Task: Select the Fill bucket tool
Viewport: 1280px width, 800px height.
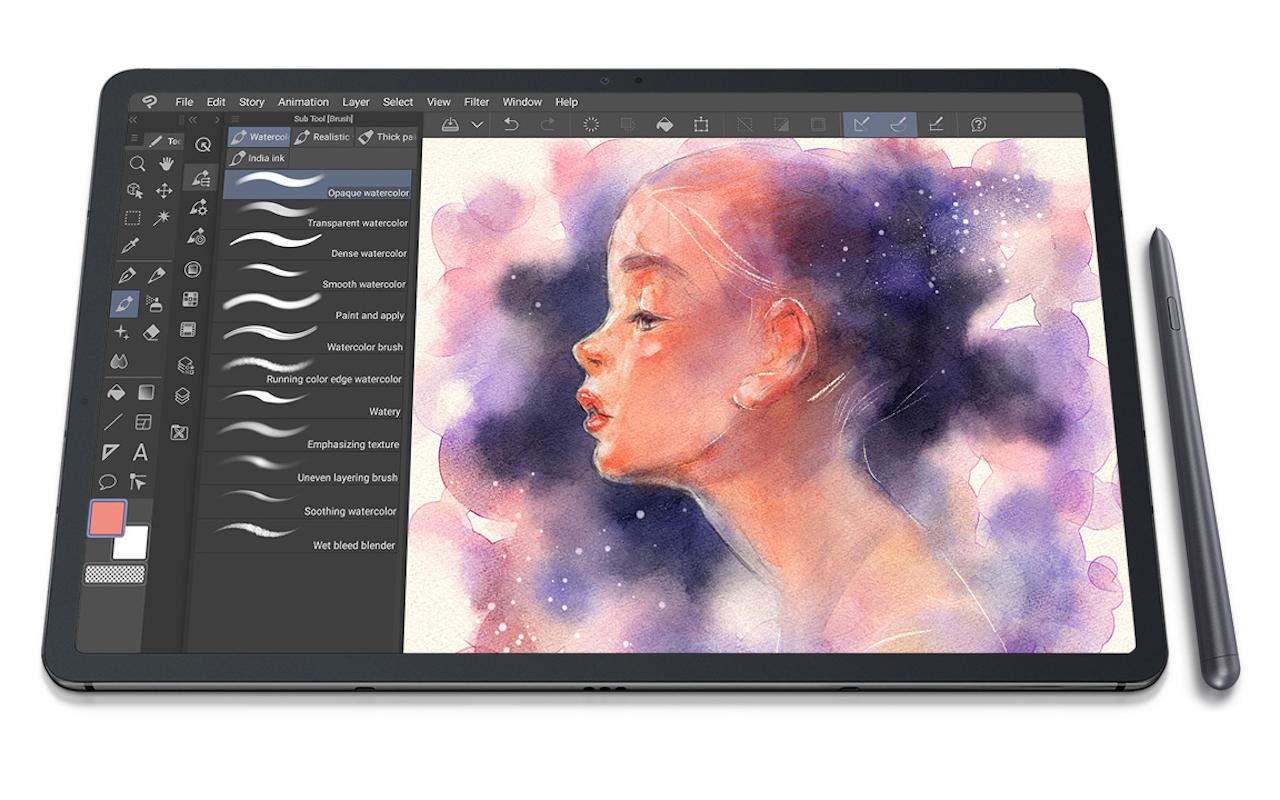Action: tap(116, 392)
